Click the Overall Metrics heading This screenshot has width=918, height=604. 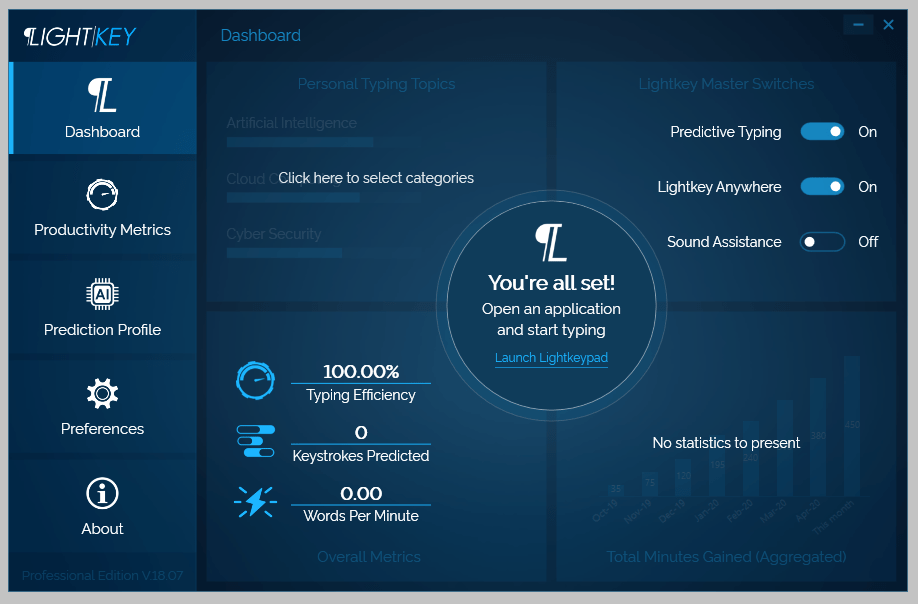pos(369,557)
